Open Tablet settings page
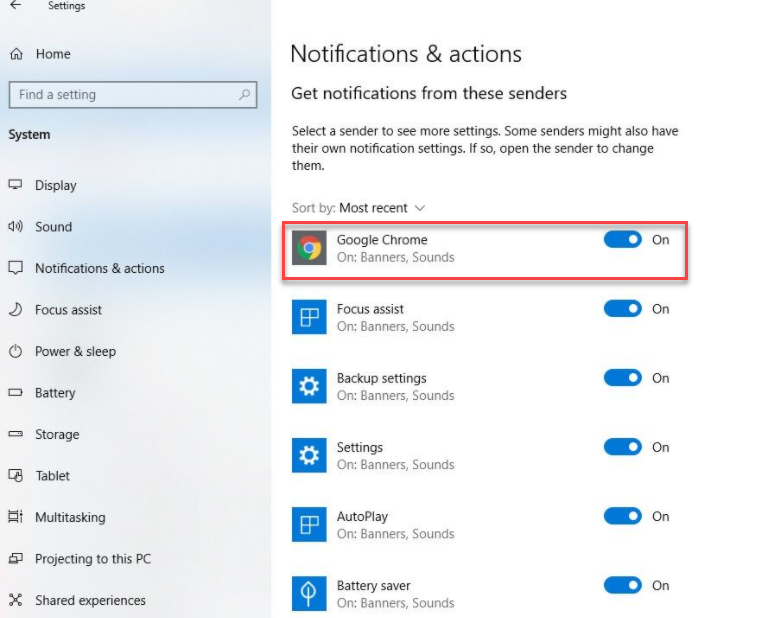The width and height of the screenshot is (767, 618). 52,476
